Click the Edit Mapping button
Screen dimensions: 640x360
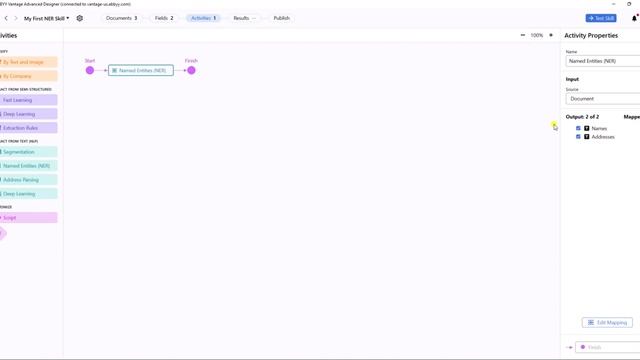click(x=607, y=322)
